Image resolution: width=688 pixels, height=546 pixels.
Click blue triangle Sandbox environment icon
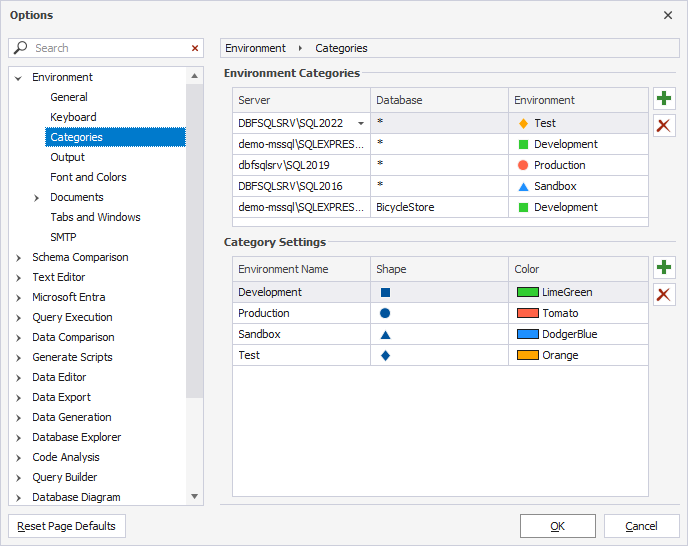(523, 187)
